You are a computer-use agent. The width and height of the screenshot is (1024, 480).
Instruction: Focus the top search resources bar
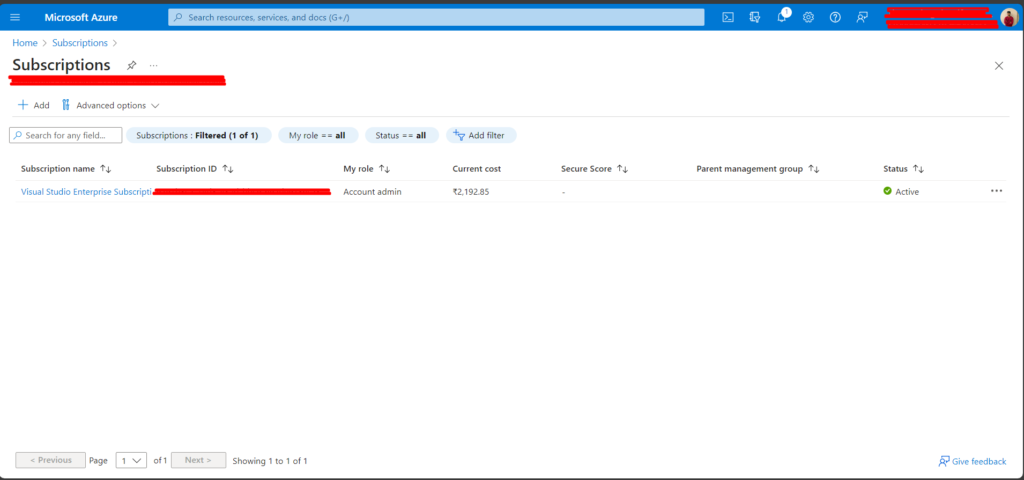click(436, 17)
